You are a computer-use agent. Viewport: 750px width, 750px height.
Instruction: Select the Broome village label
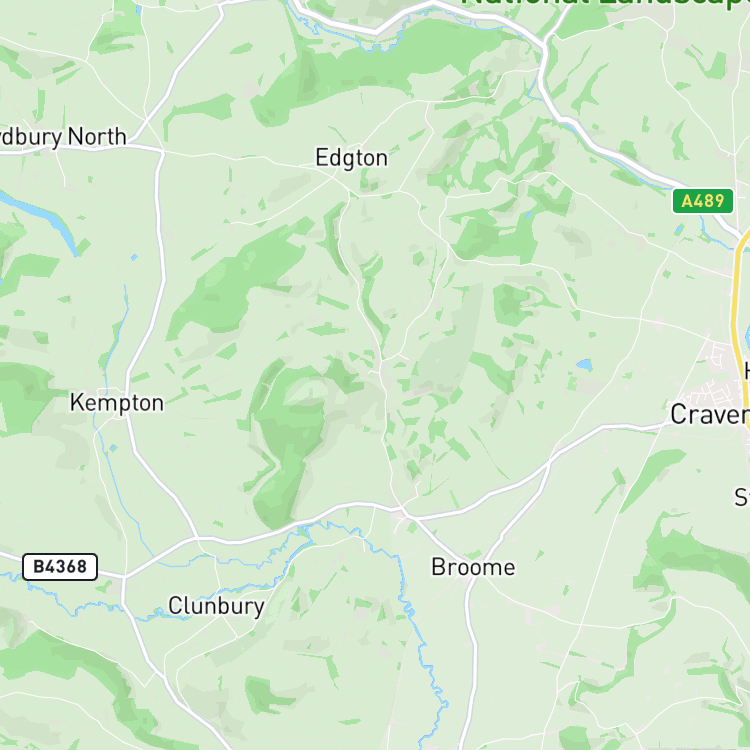point(474,567)
